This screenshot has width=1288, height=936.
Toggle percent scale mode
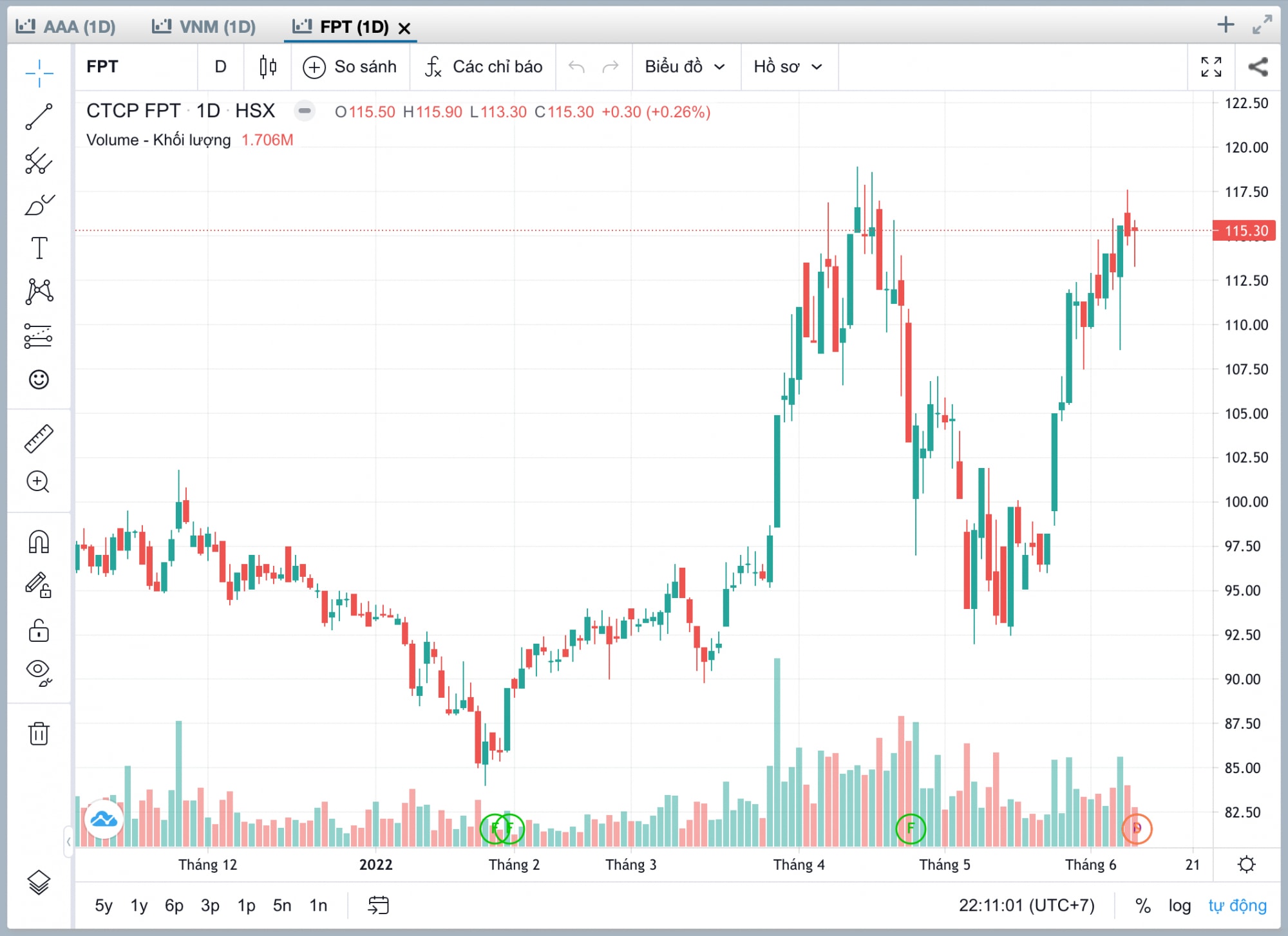pyautogui.click(x=1143, y=906)
